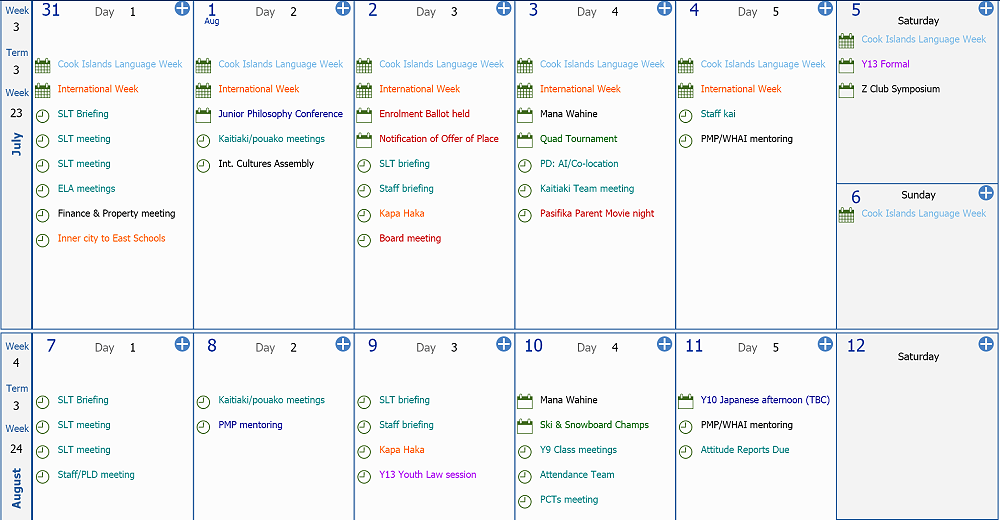Open Junior Philosophy Conference event
This screenshot has height=520, width=1000.
pos(280,114)
